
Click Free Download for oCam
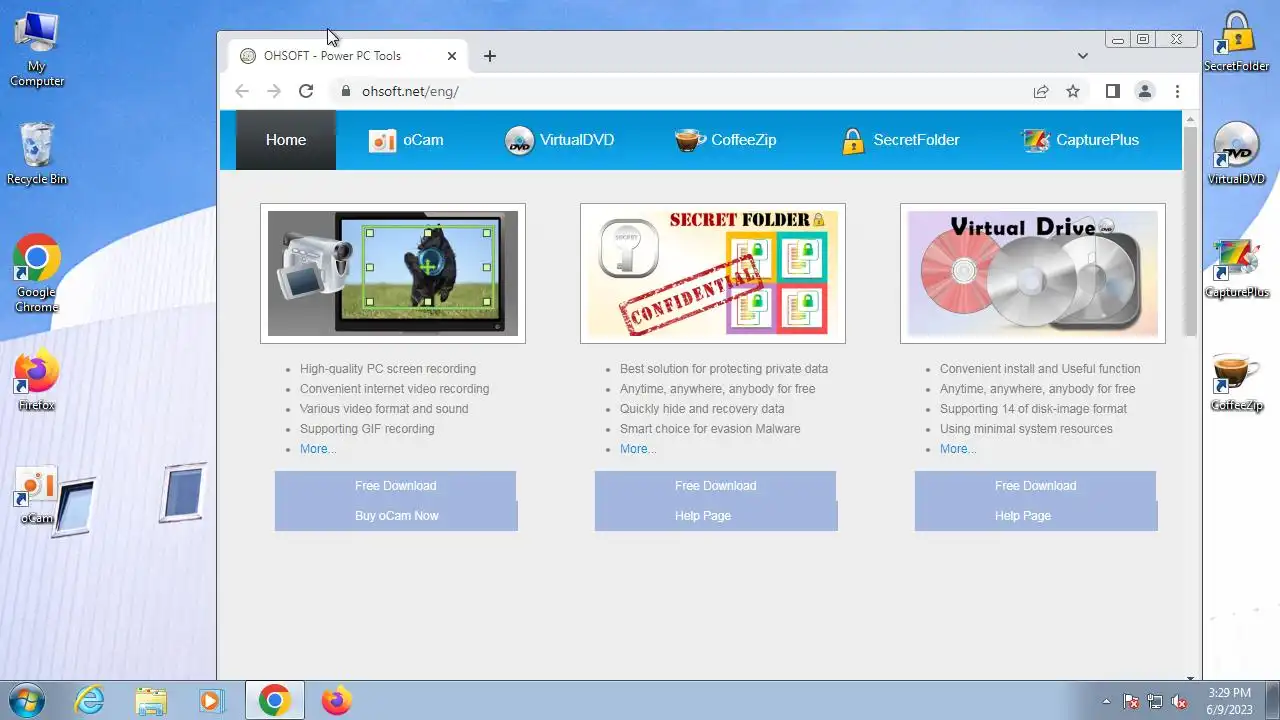pos(395,486)
